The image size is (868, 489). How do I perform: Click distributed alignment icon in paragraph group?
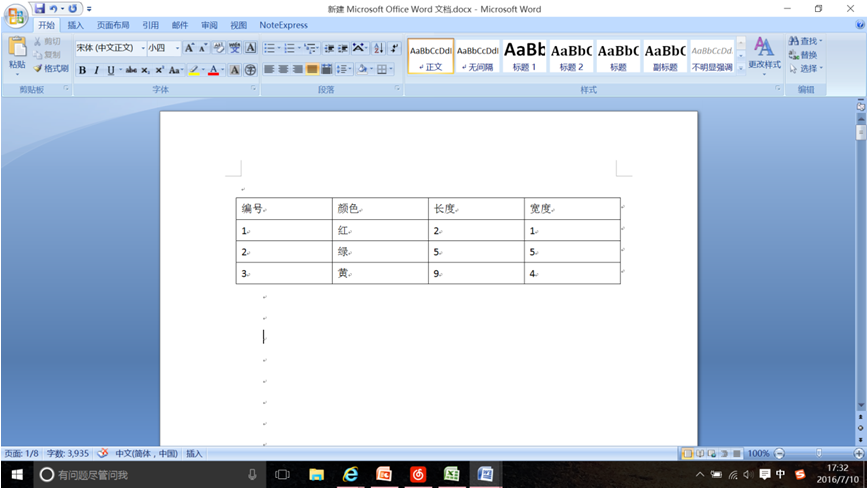click(x=327, y=69)
